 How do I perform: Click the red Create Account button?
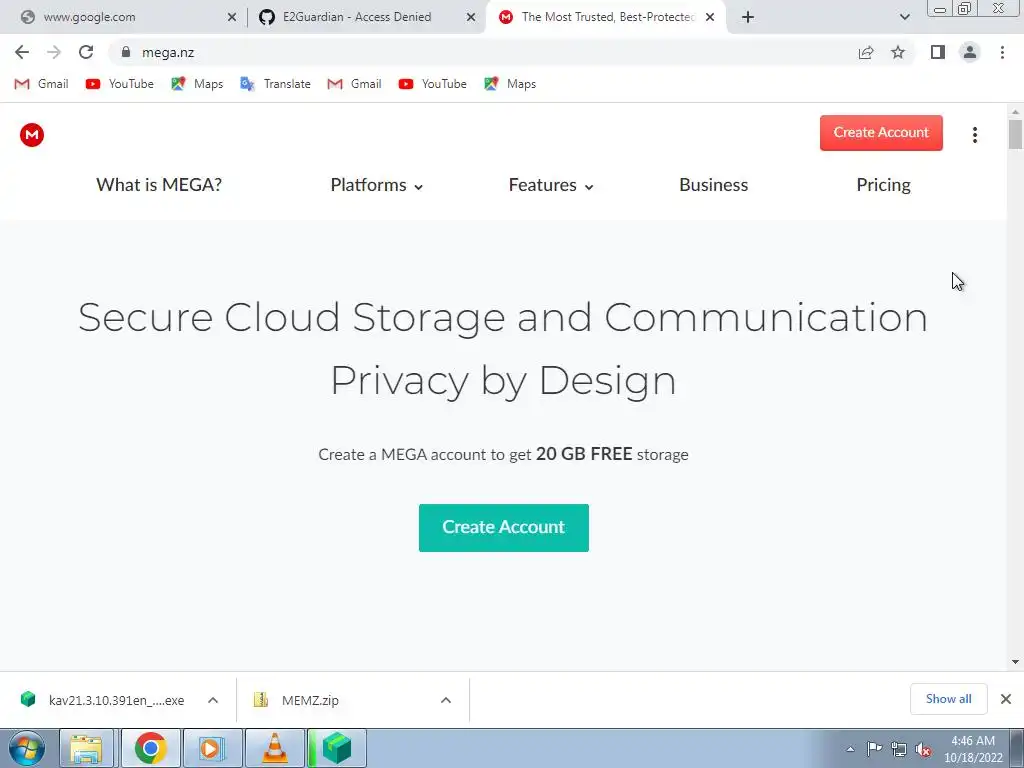click(x=881, y=133)
